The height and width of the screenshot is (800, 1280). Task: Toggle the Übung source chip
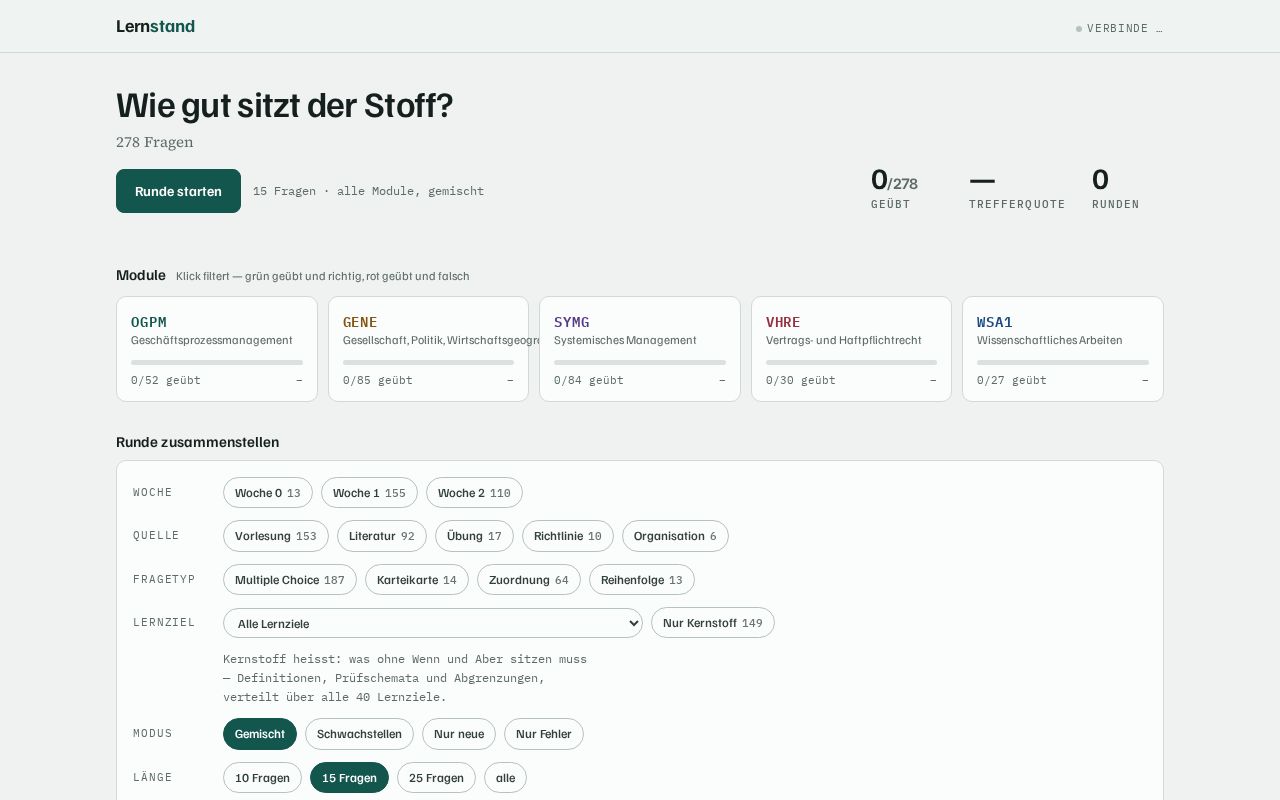point(474,536)
